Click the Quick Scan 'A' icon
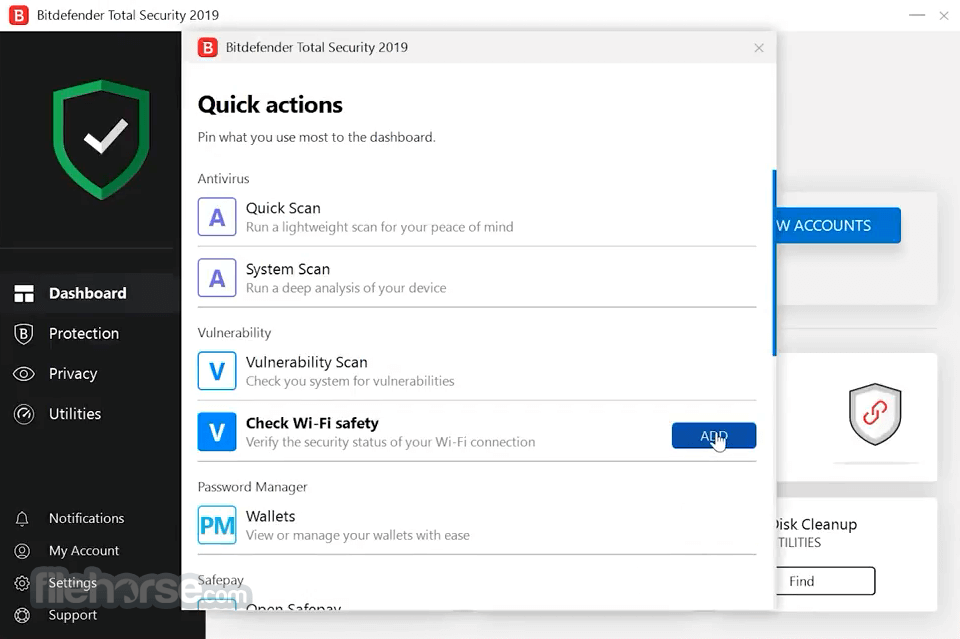 [217, 217]
